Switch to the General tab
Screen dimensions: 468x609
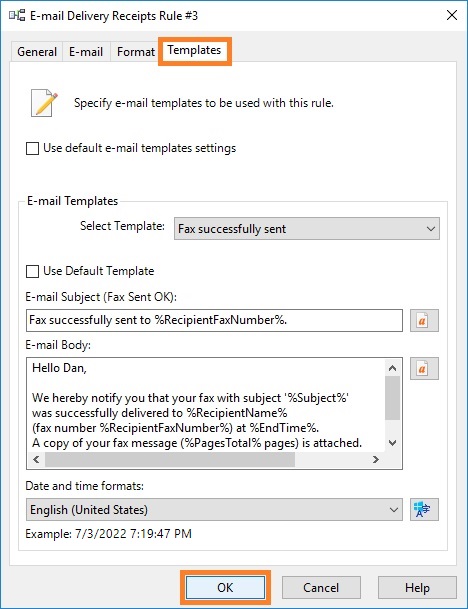tap(37, 52)
